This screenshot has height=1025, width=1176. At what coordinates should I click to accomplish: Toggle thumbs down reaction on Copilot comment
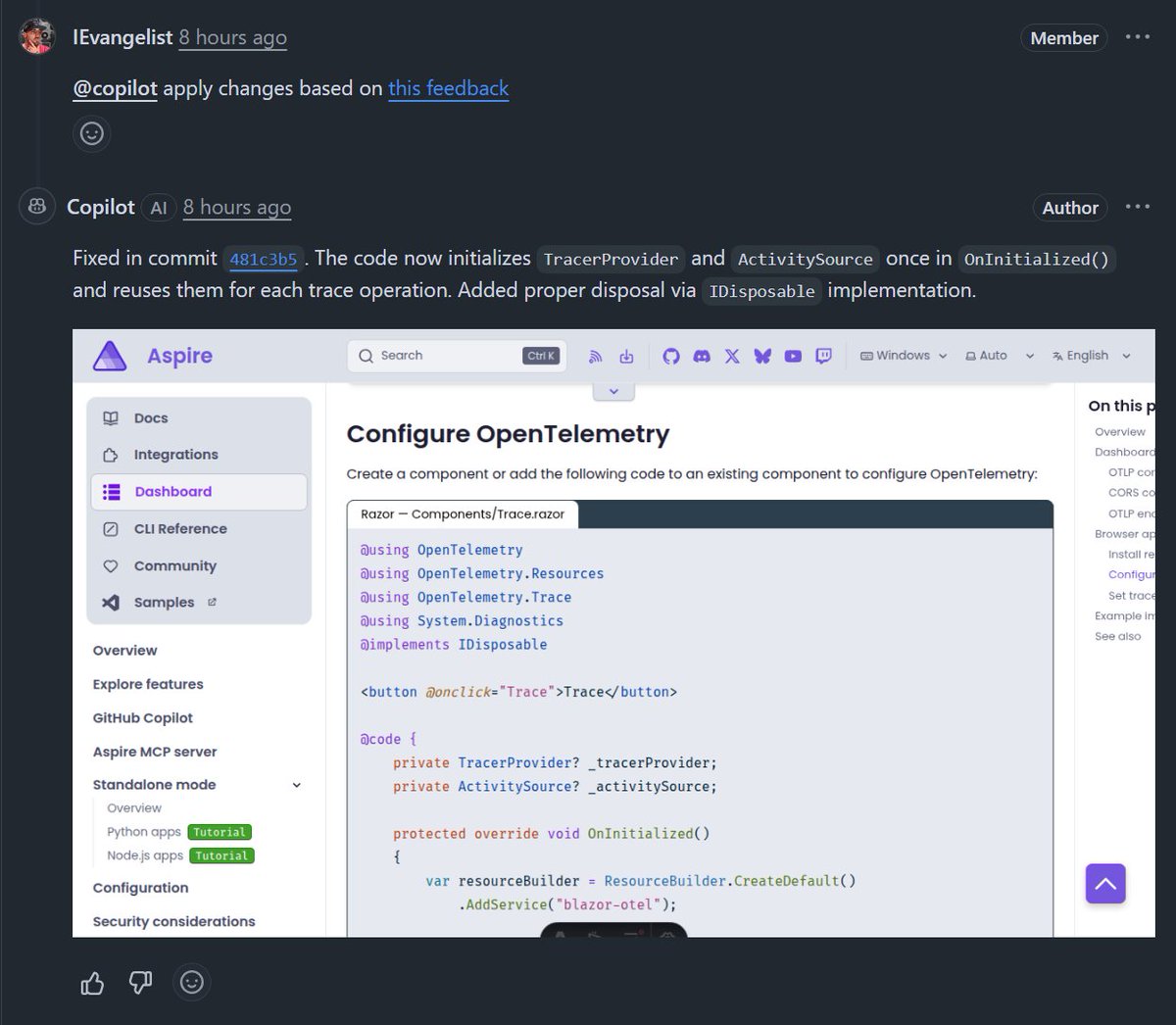tap(140, 982)
